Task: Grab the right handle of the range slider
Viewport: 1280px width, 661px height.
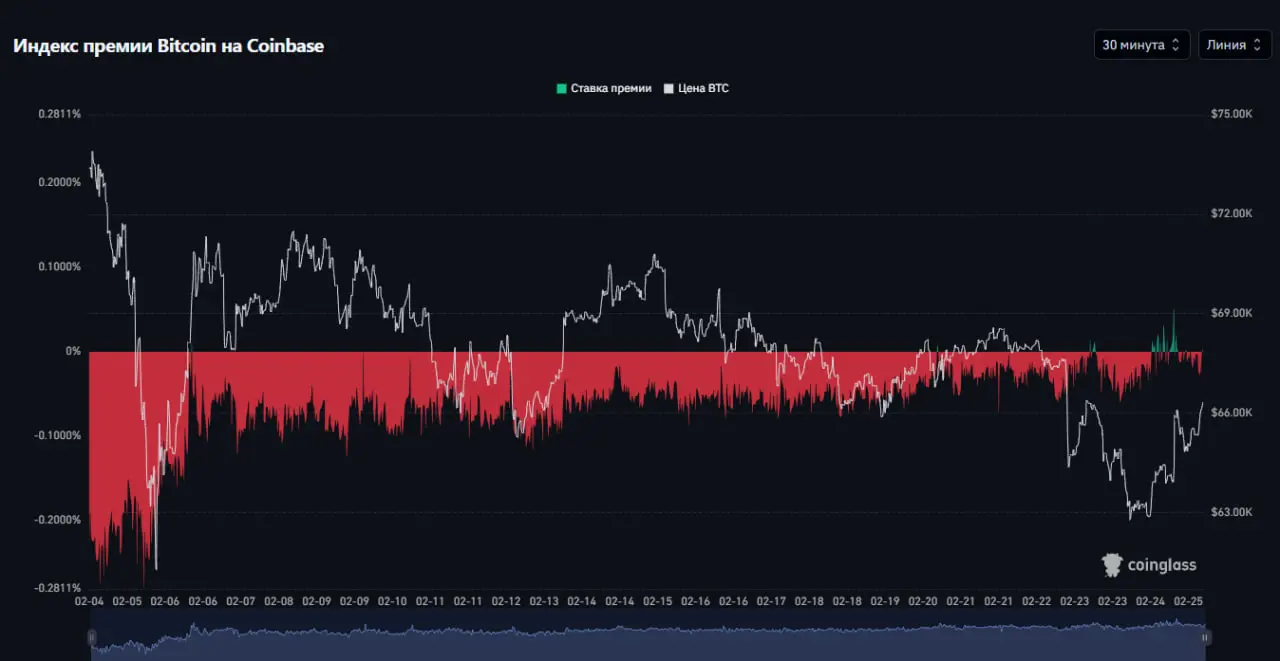Action: [1205, 637]
